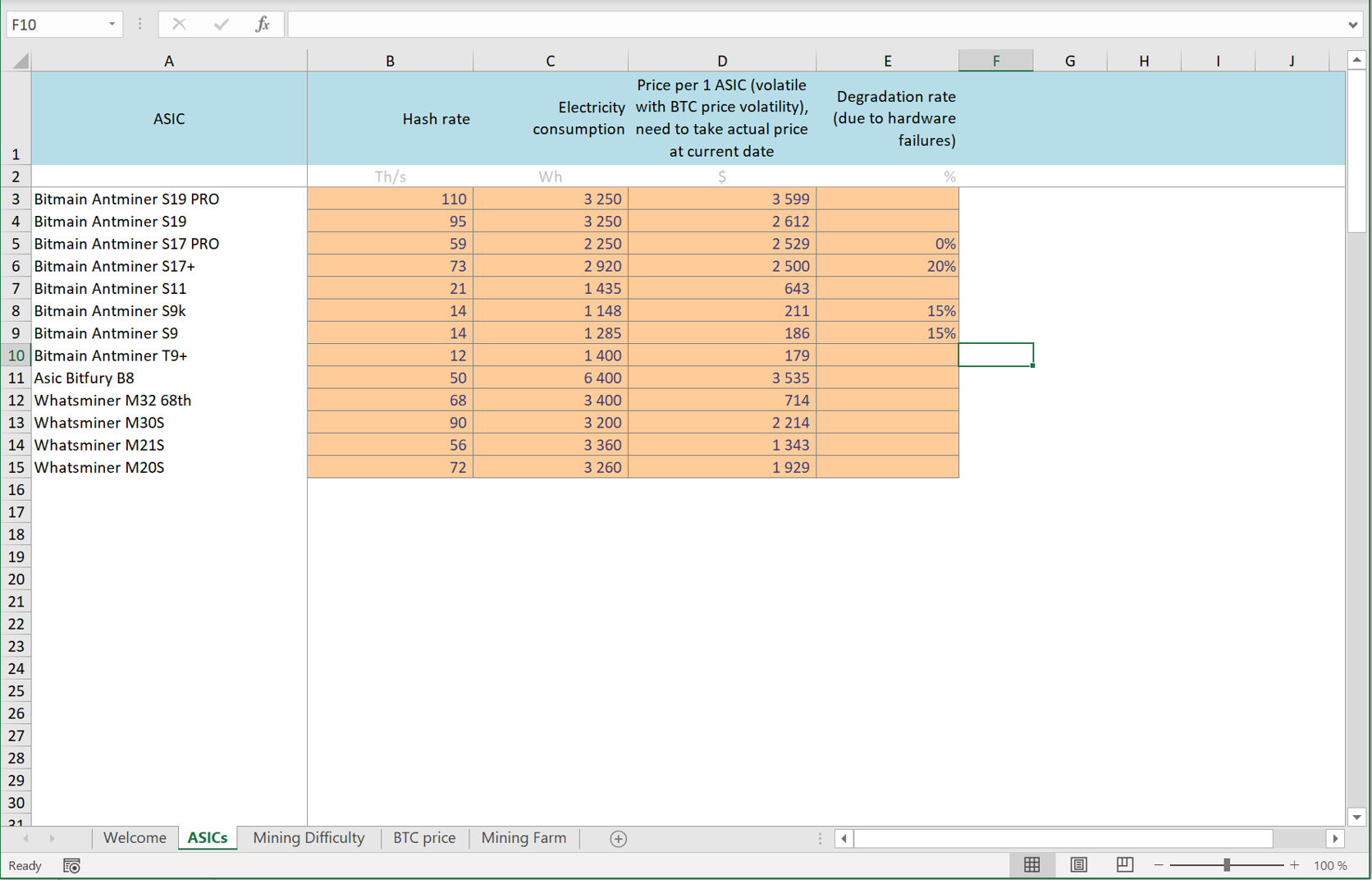Click the sheet tab bar resize handle
Viewport: 1372px width, 880px height.
819,838
